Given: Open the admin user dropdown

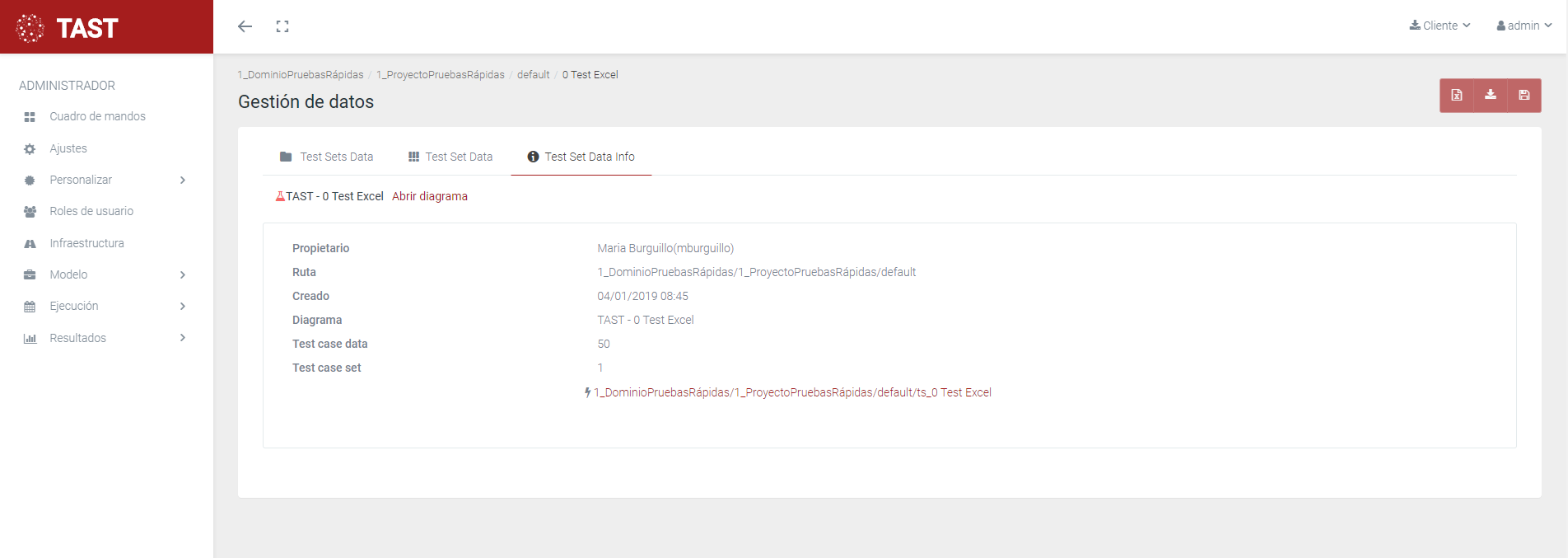Looking at the screenshot, I should (1524, 26).
